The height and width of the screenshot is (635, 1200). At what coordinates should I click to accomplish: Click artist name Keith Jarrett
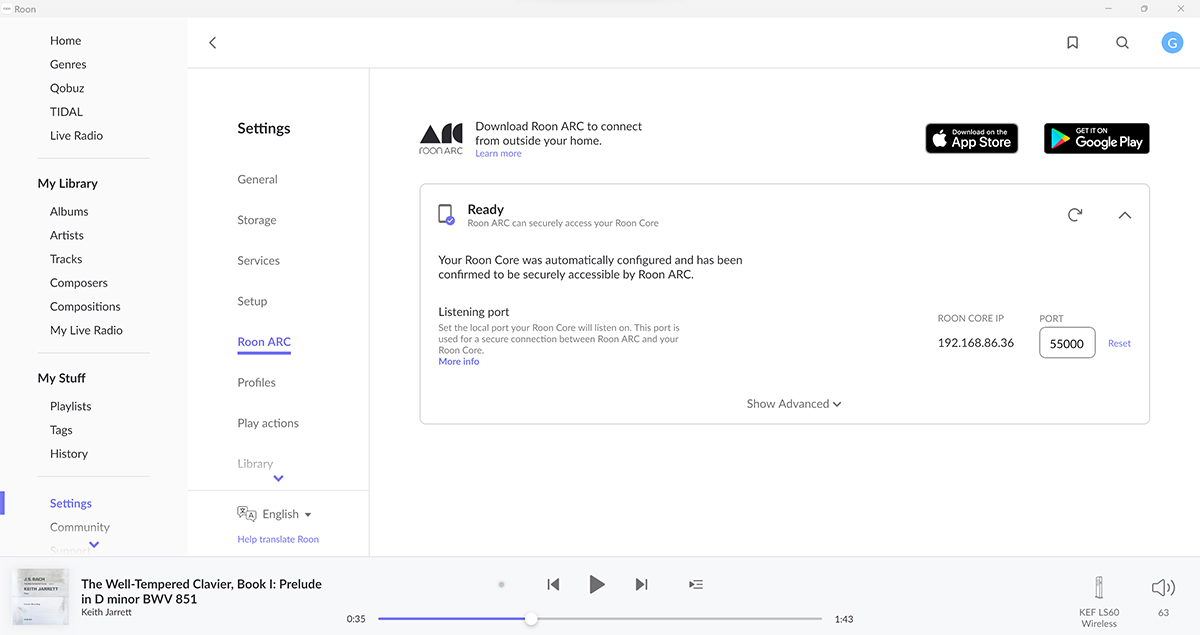pos(106,612)
